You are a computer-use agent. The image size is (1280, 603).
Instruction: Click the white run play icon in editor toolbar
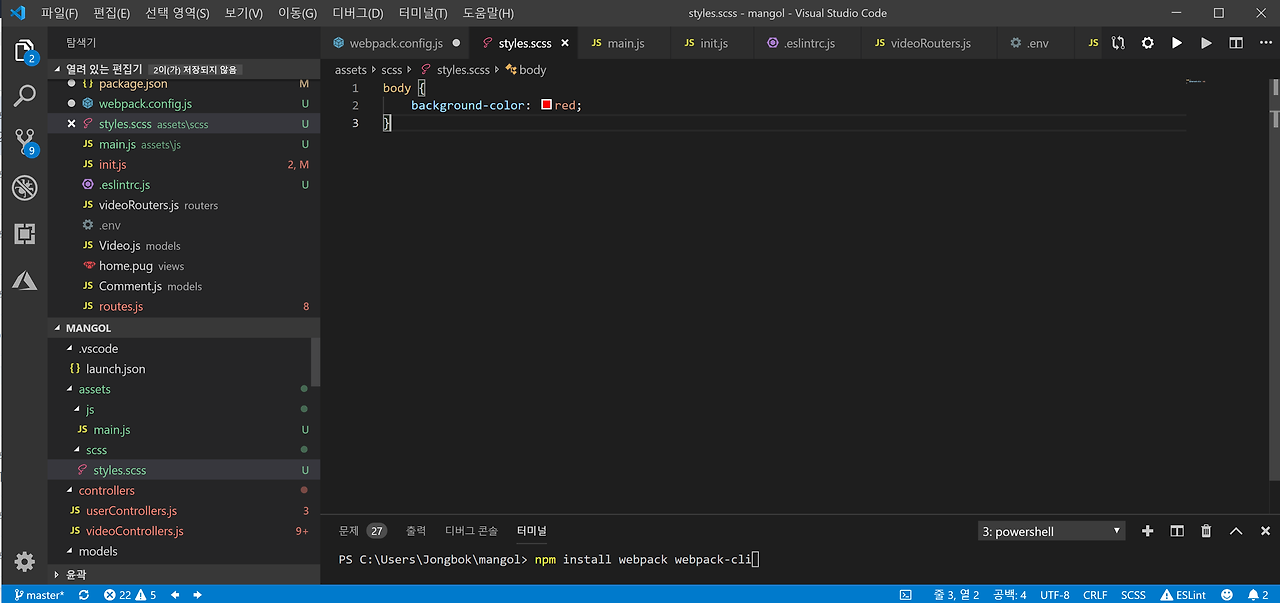(1177, 43)
